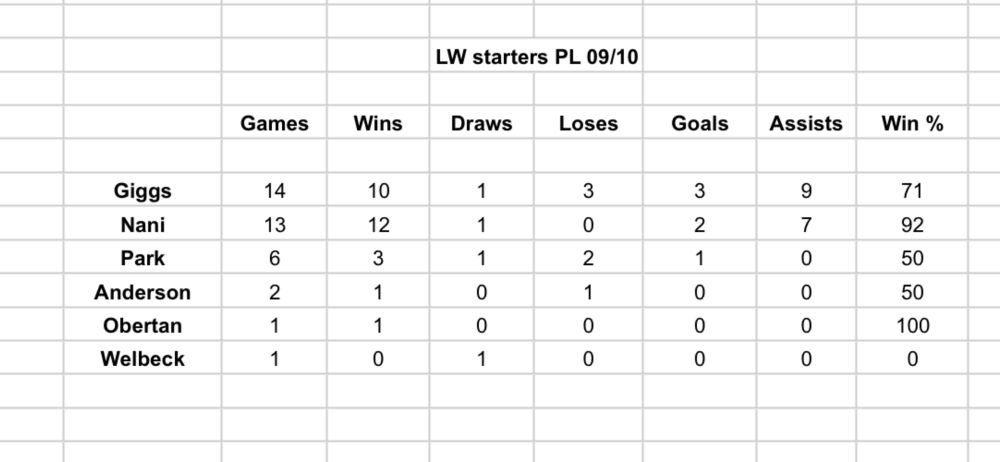Screen dimensions: 1000x462
Task: Select Giggs' win percentage cell showing 71
Action: (x=912, y=190)
